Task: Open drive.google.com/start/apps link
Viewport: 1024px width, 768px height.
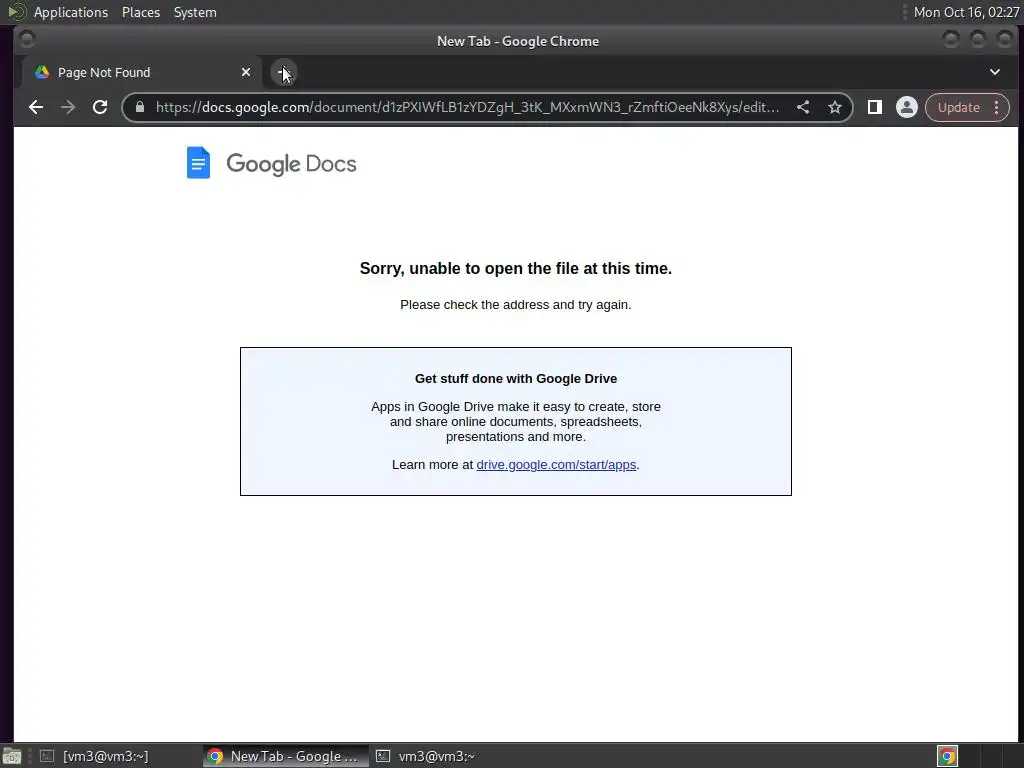Action: (556, 465)
